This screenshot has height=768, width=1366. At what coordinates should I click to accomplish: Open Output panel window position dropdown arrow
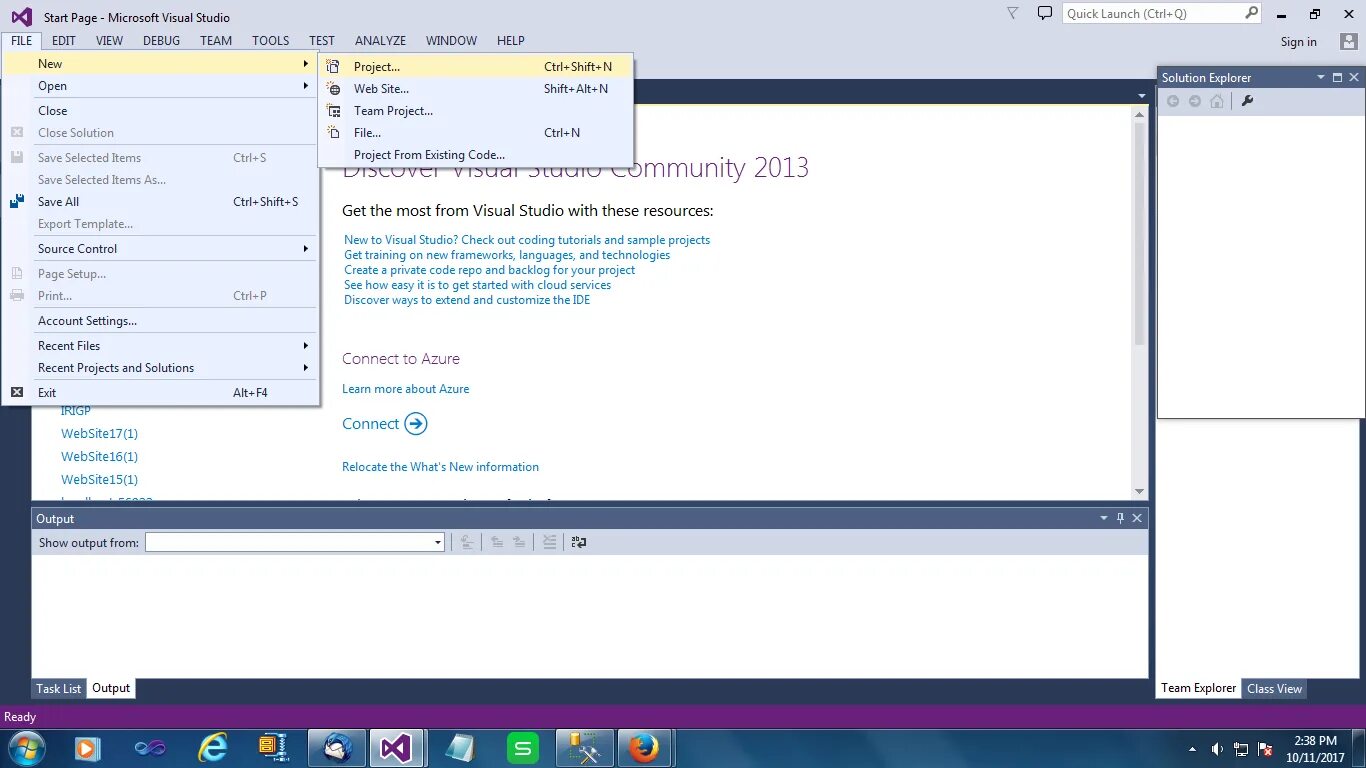point(1104,518)
